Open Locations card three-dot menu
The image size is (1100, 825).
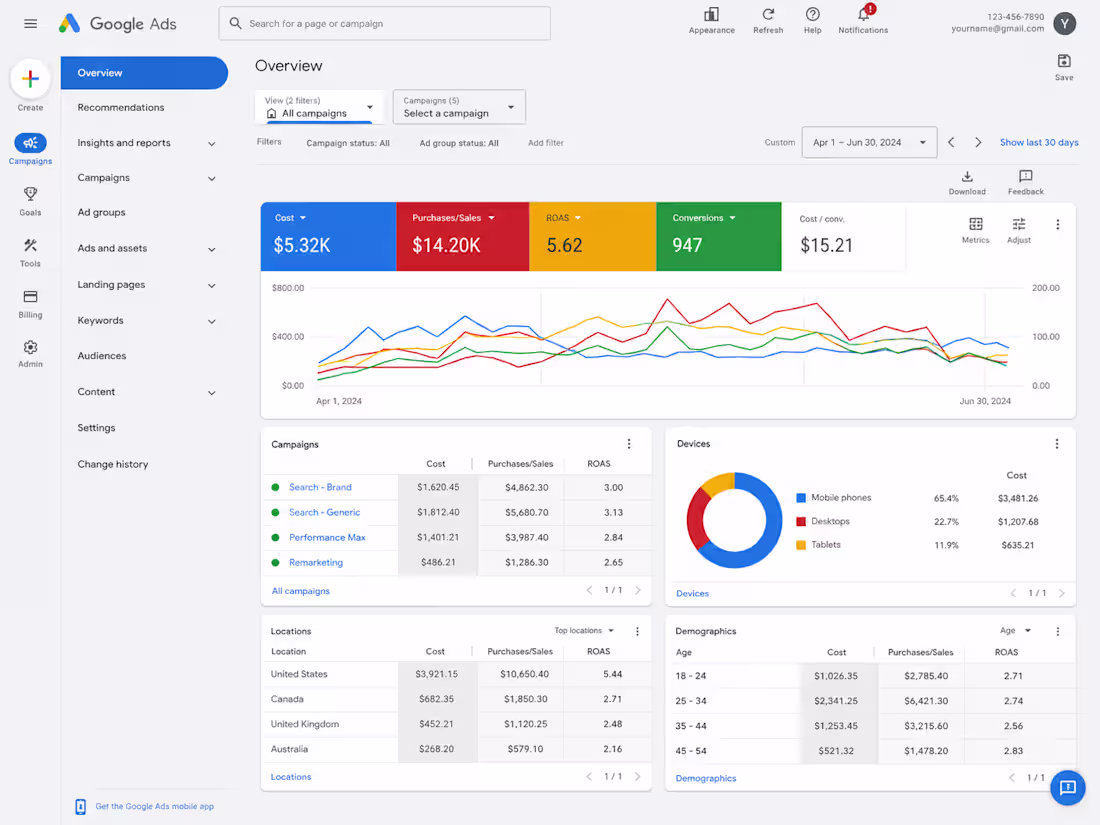pos(637,631)
